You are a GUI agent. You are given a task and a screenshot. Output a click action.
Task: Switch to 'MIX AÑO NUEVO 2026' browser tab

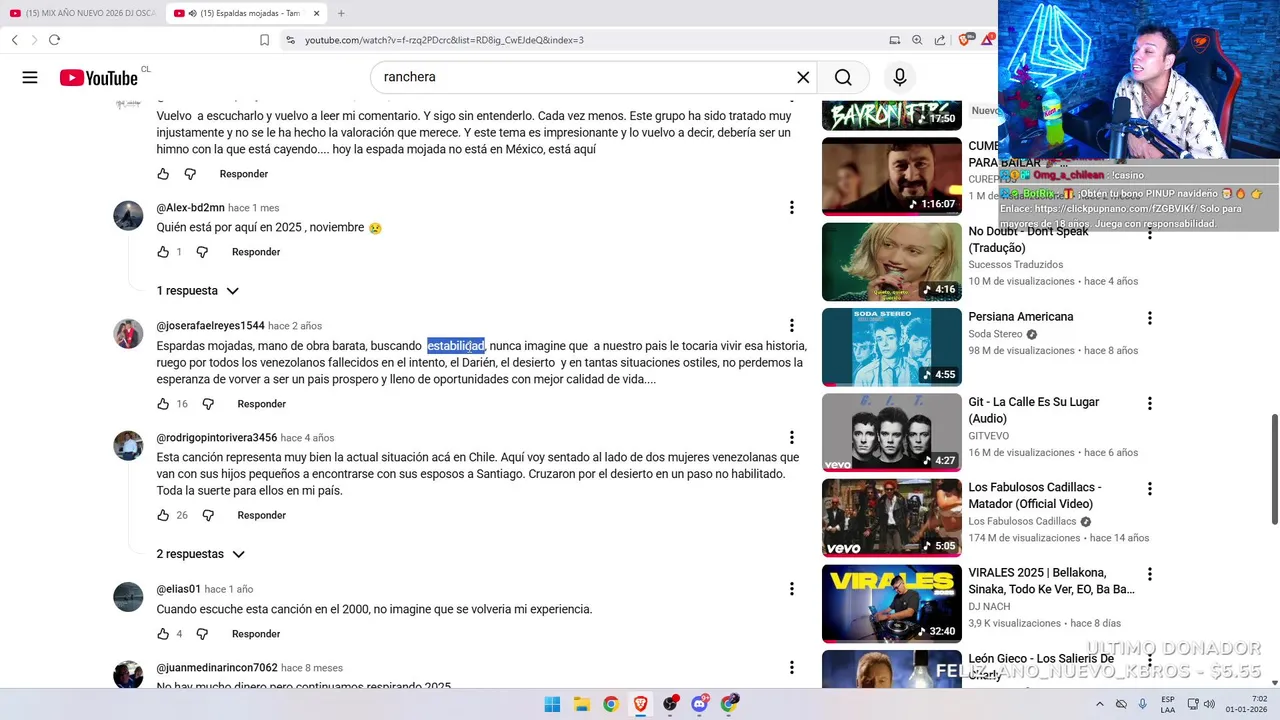[x=82, y=13]
